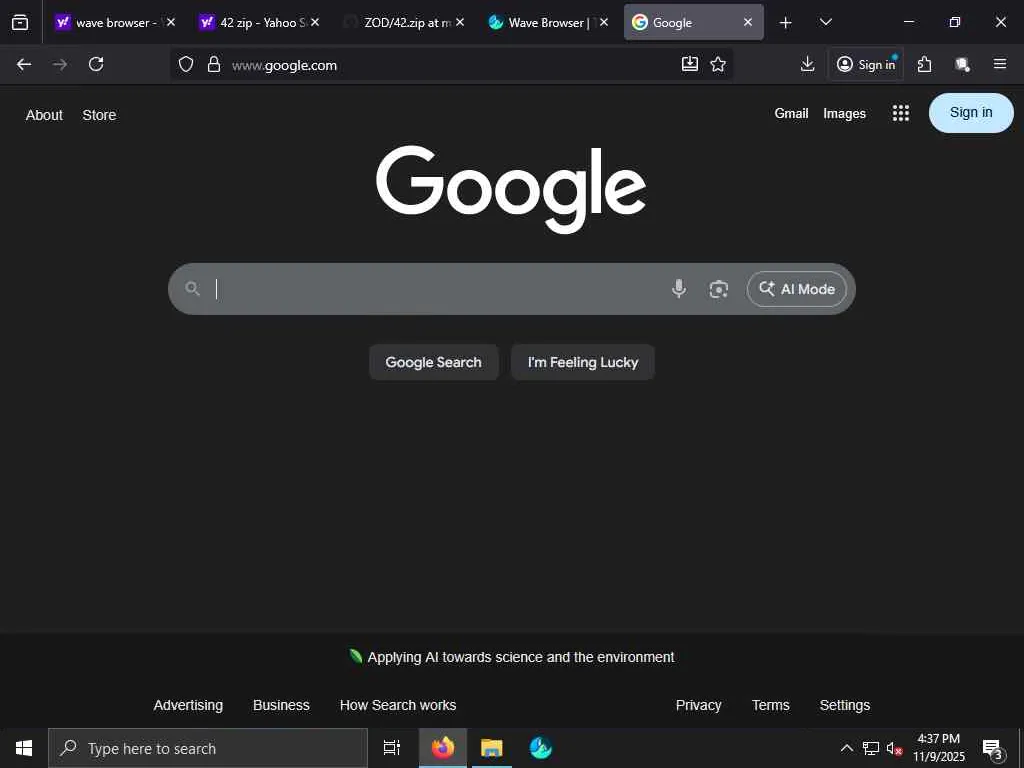Click the Firefox taskbar icon
Viewport: 1024px width, 768px height.
coord(443,748)
